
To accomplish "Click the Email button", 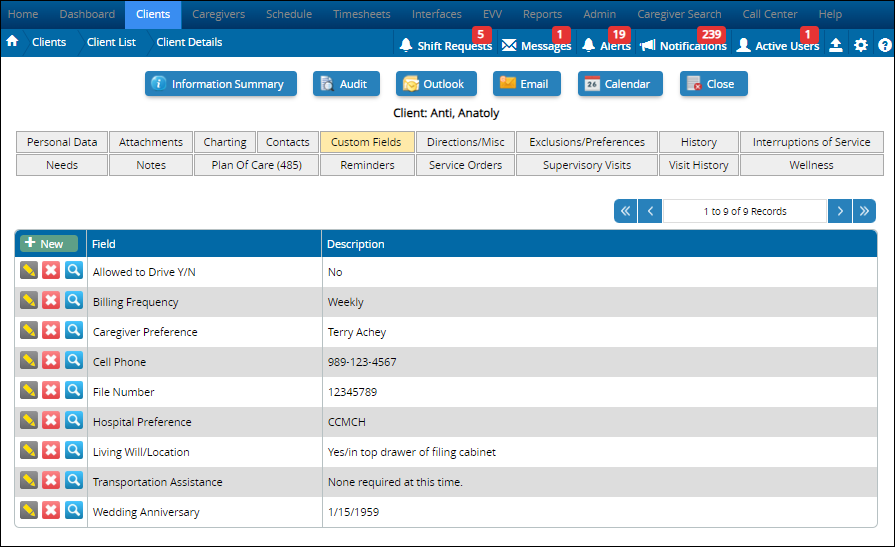I will [527, 84].
